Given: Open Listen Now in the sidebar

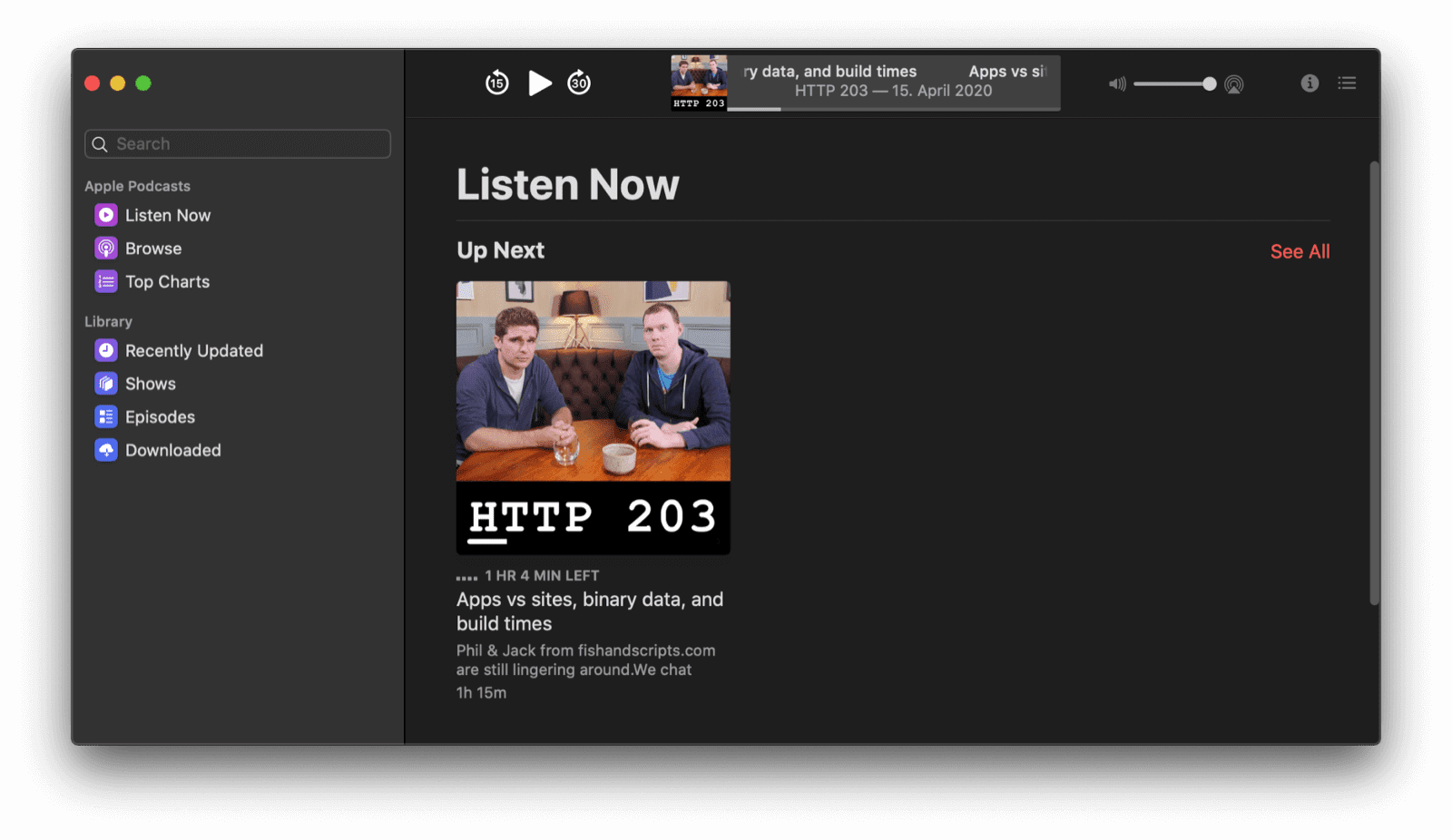Looking at the screenshot, I should [167, 215].
